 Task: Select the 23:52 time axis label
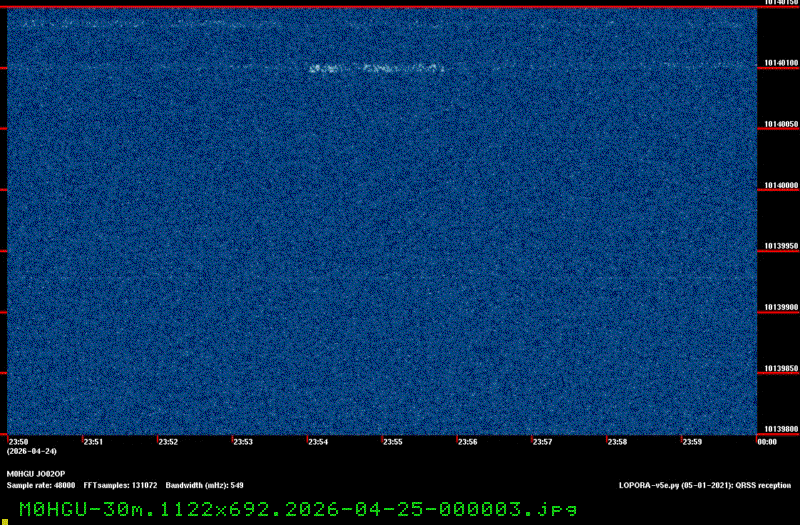[168, 442]
